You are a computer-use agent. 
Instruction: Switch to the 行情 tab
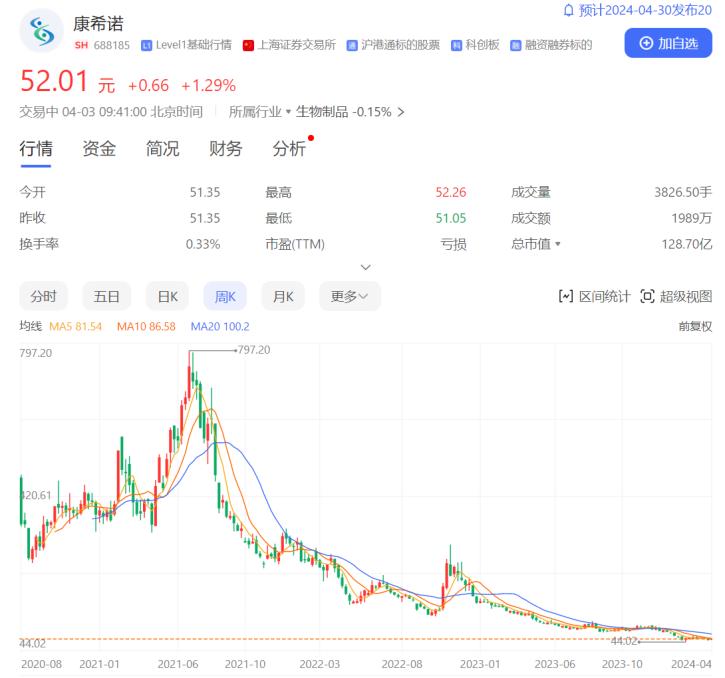(x=36, y=149)
